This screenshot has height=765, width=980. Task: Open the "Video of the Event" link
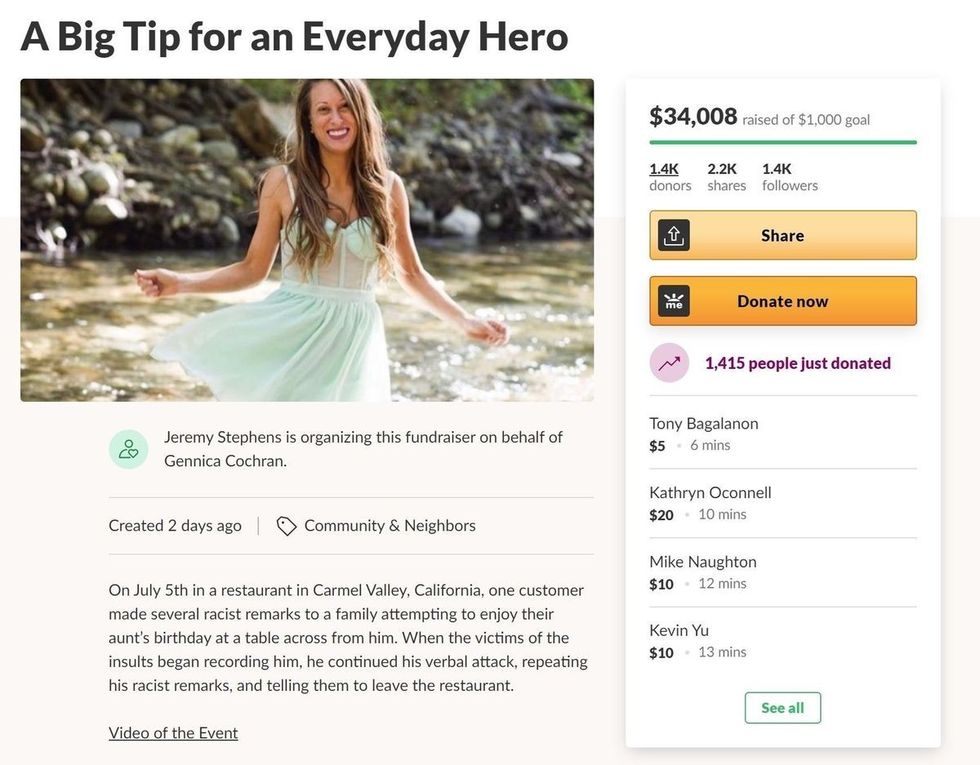pos(172,732)
